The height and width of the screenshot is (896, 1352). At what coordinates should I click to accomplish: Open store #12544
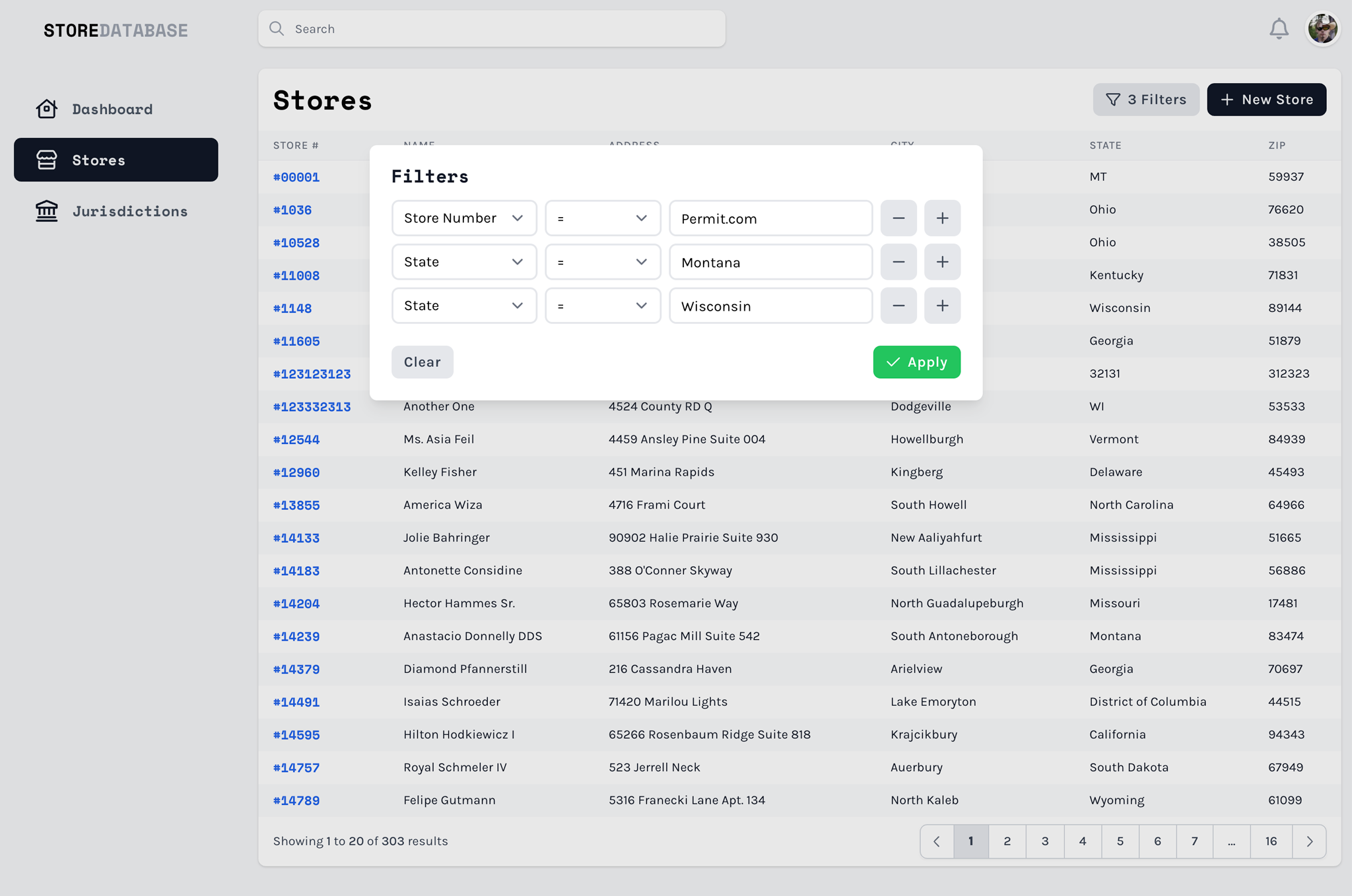(296, 439)
